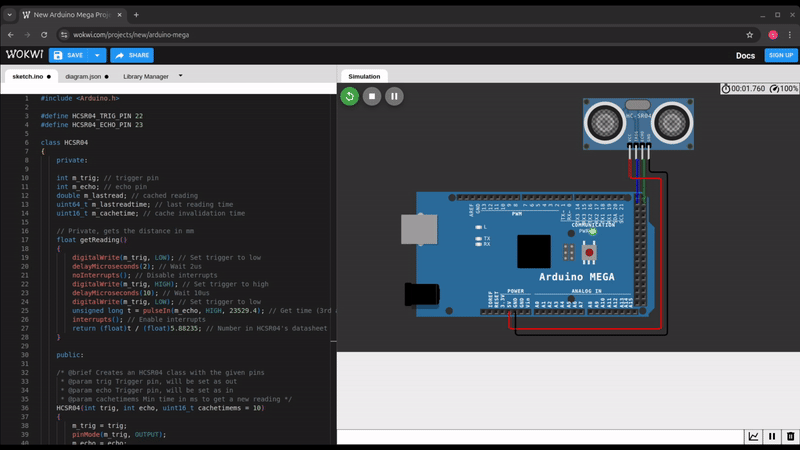This screenshot has width=800, height=450.
Task: Reload the browser page
Action: click(x=44, y=35)
